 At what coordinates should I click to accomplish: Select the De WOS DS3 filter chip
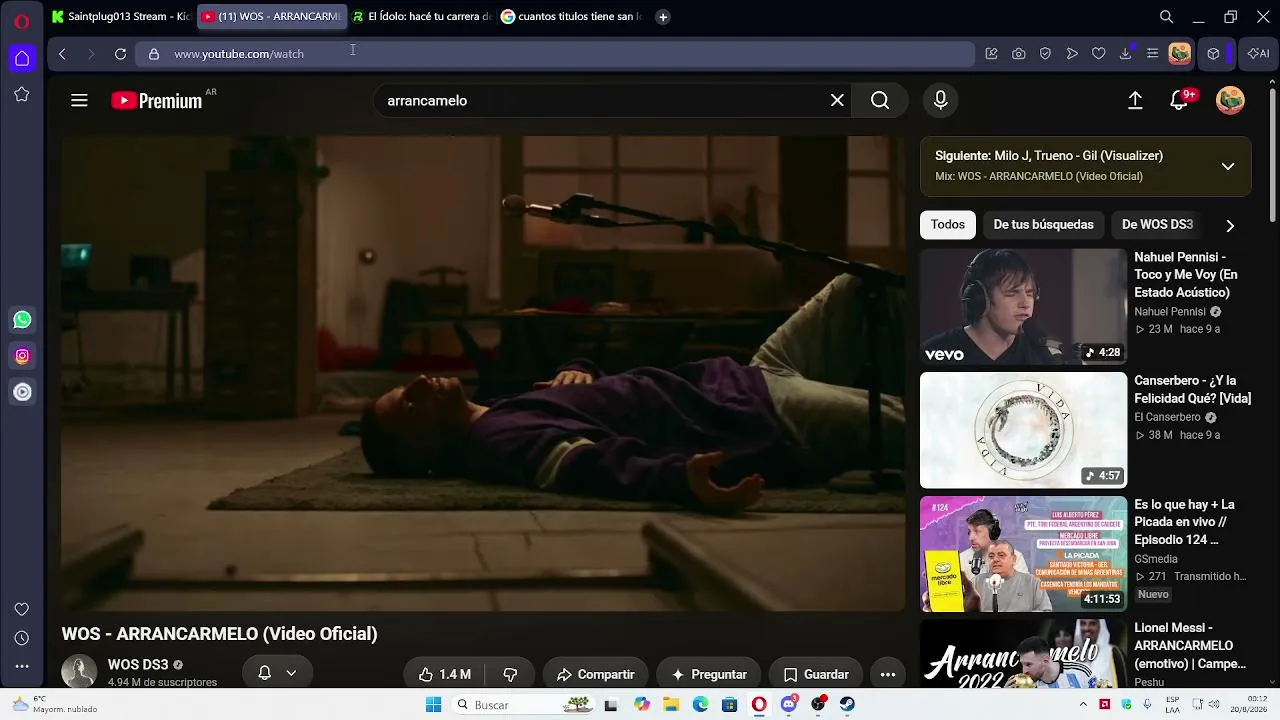1157,225
